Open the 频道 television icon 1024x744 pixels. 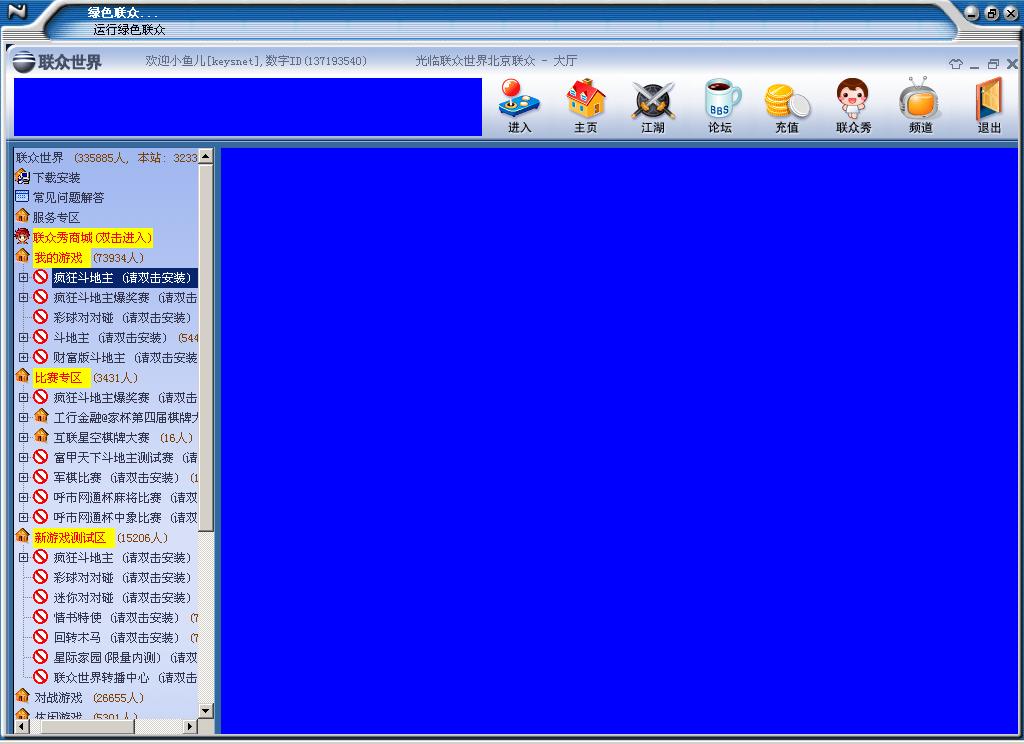(x=920, y=99)
